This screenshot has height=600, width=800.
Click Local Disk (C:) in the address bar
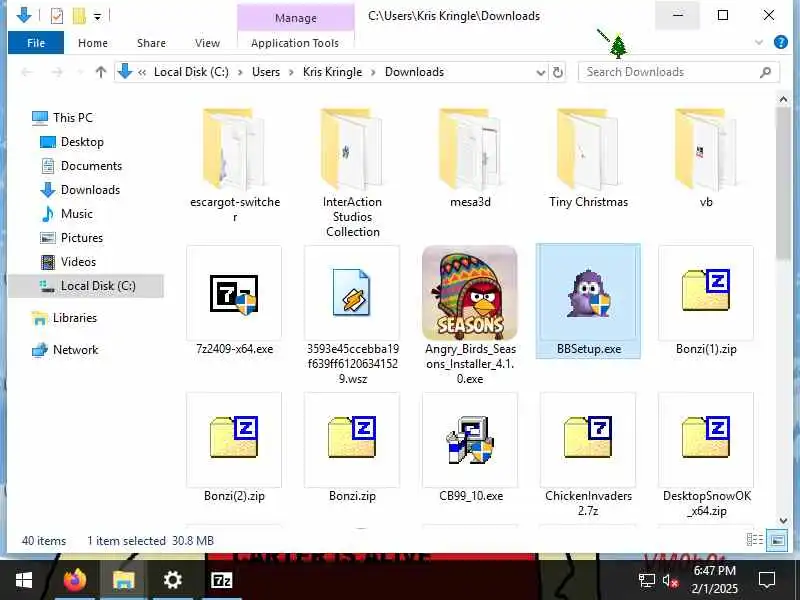[x=191, y=72]
